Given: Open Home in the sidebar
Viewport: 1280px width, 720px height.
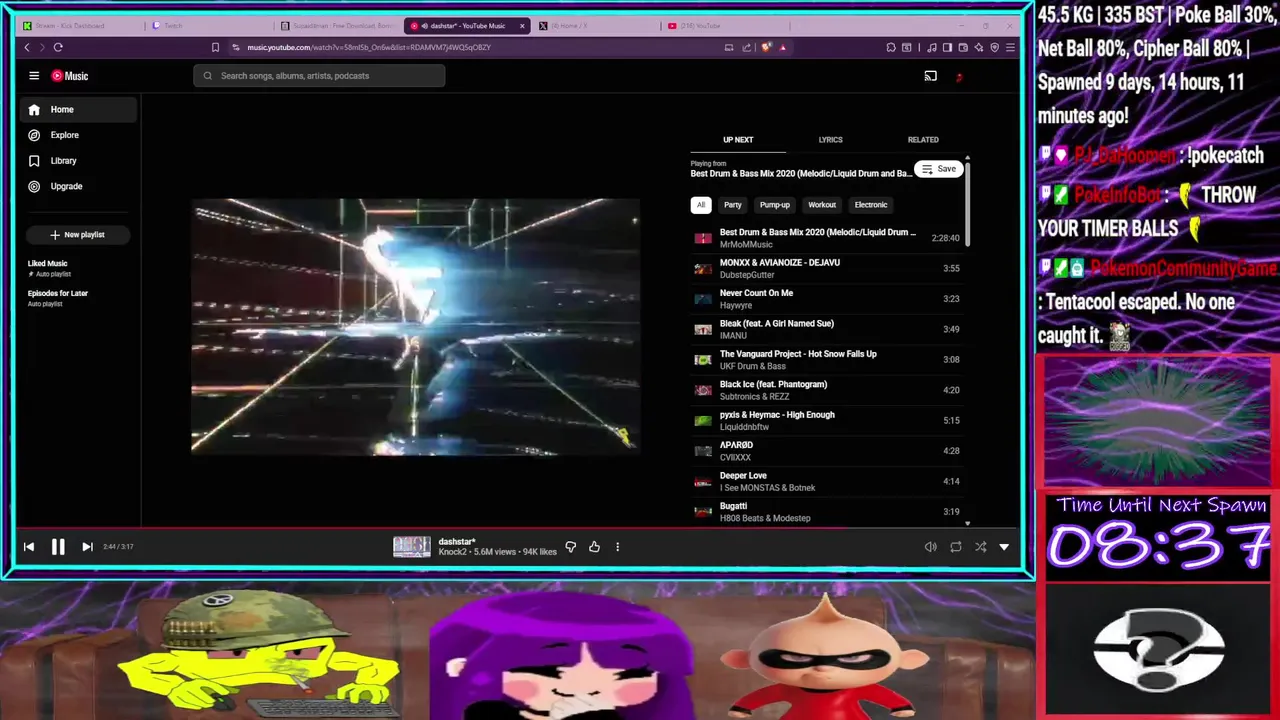Looking at the screenshot, I should click(x=78, y=110).
